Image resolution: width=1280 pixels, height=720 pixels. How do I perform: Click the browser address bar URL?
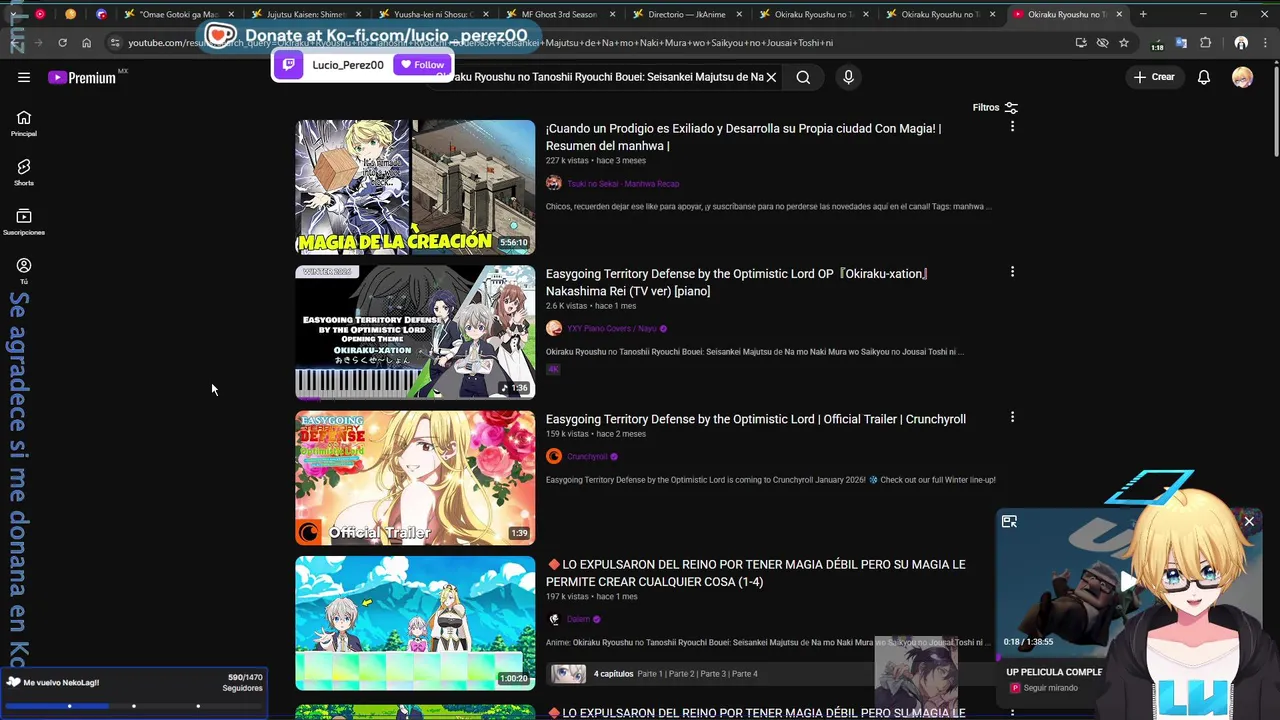click(x=480, y=43)
